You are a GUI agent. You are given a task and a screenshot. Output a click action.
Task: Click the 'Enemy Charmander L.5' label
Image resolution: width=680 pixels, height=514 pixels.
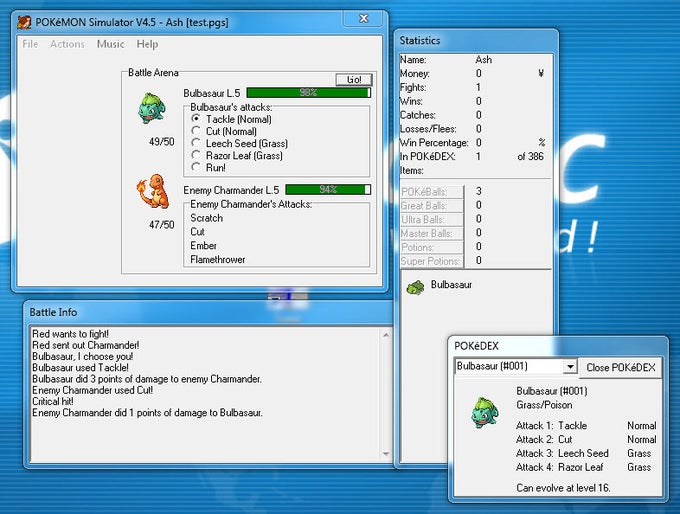click(x=231, y=190)
